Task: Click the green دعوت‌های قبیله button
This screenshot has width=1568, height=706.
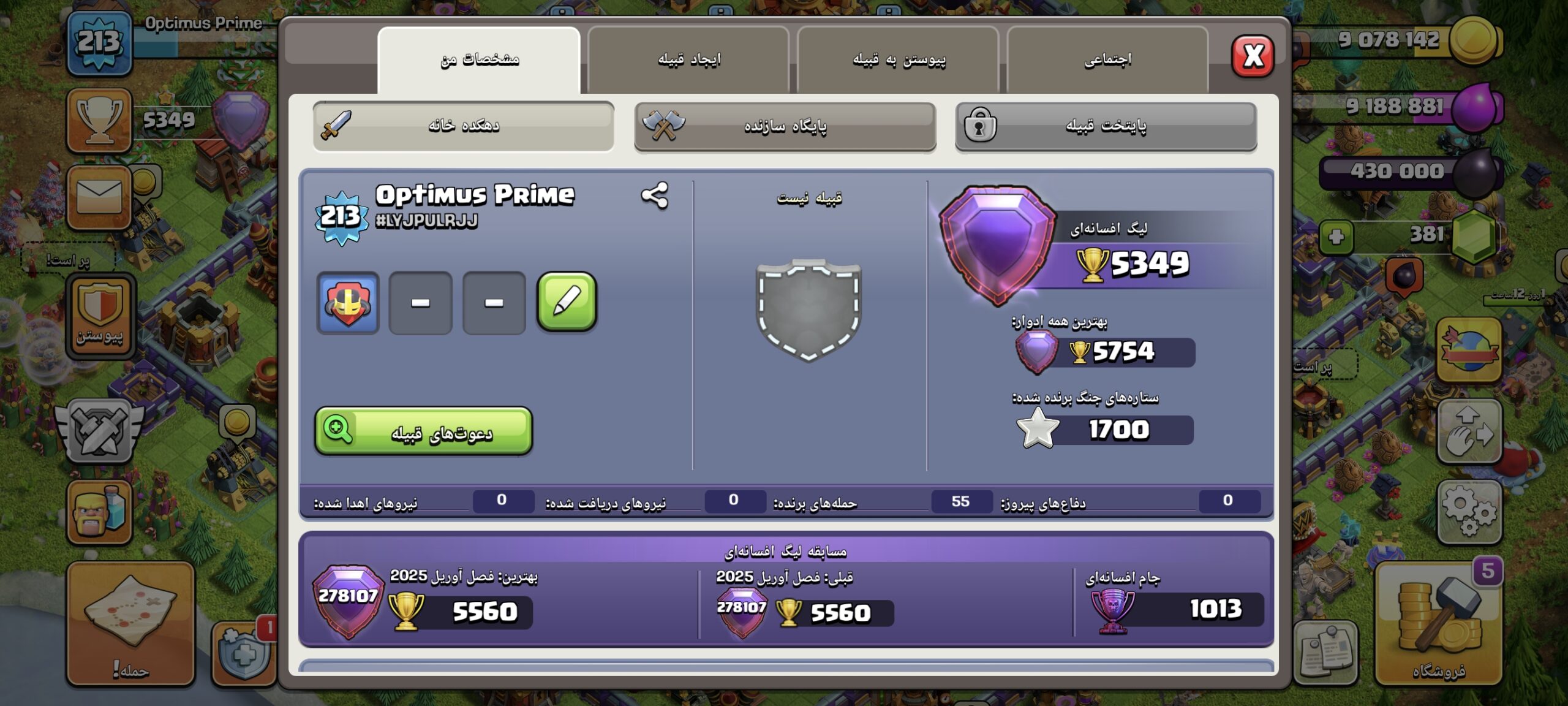Action: 423,431
